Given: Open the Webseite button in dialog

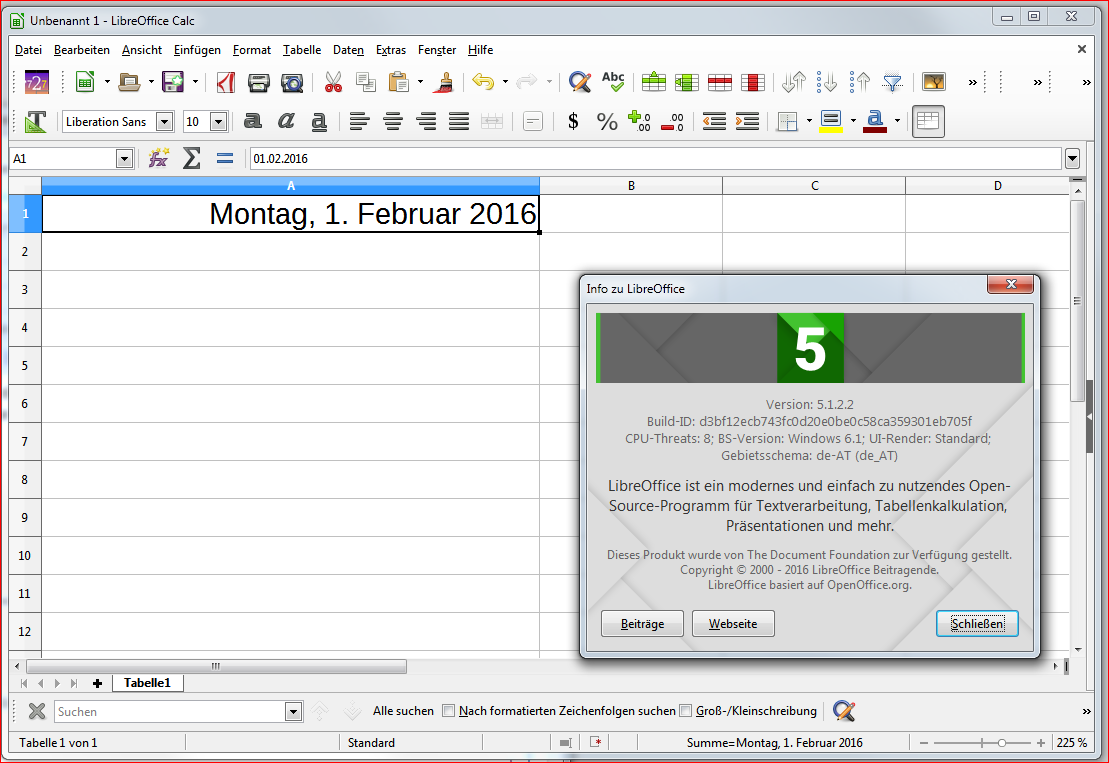Looking at the screenshot, I should pos(733,624).
